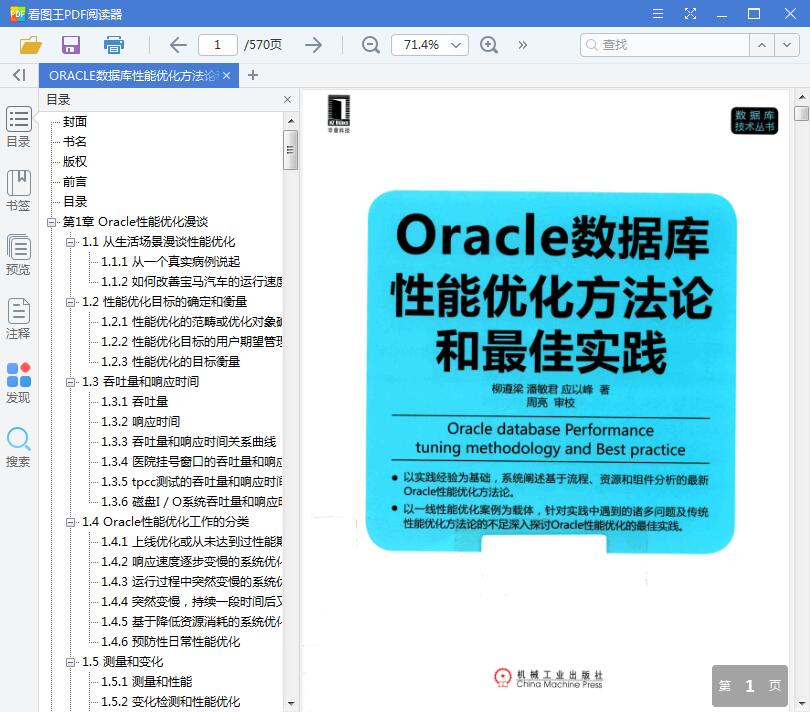Close the 目录 outline panel

point(288,99)
